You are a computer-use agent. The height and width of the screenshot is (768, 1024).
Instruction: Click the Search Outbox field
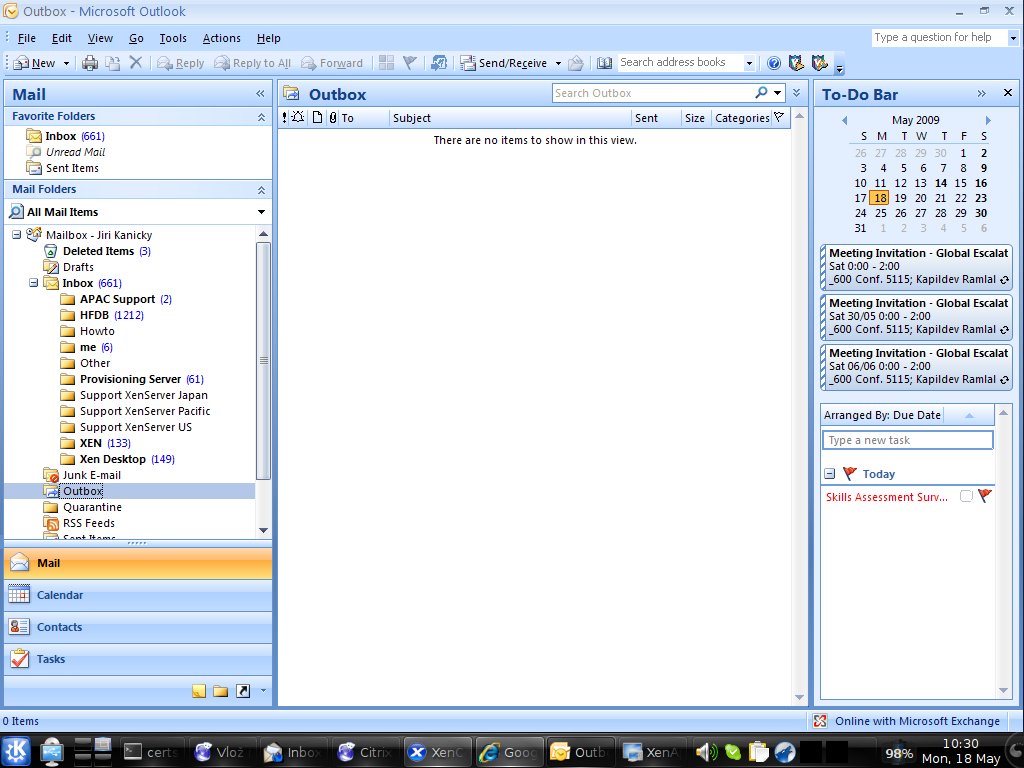pyautogui.click(x=652, y=93)
